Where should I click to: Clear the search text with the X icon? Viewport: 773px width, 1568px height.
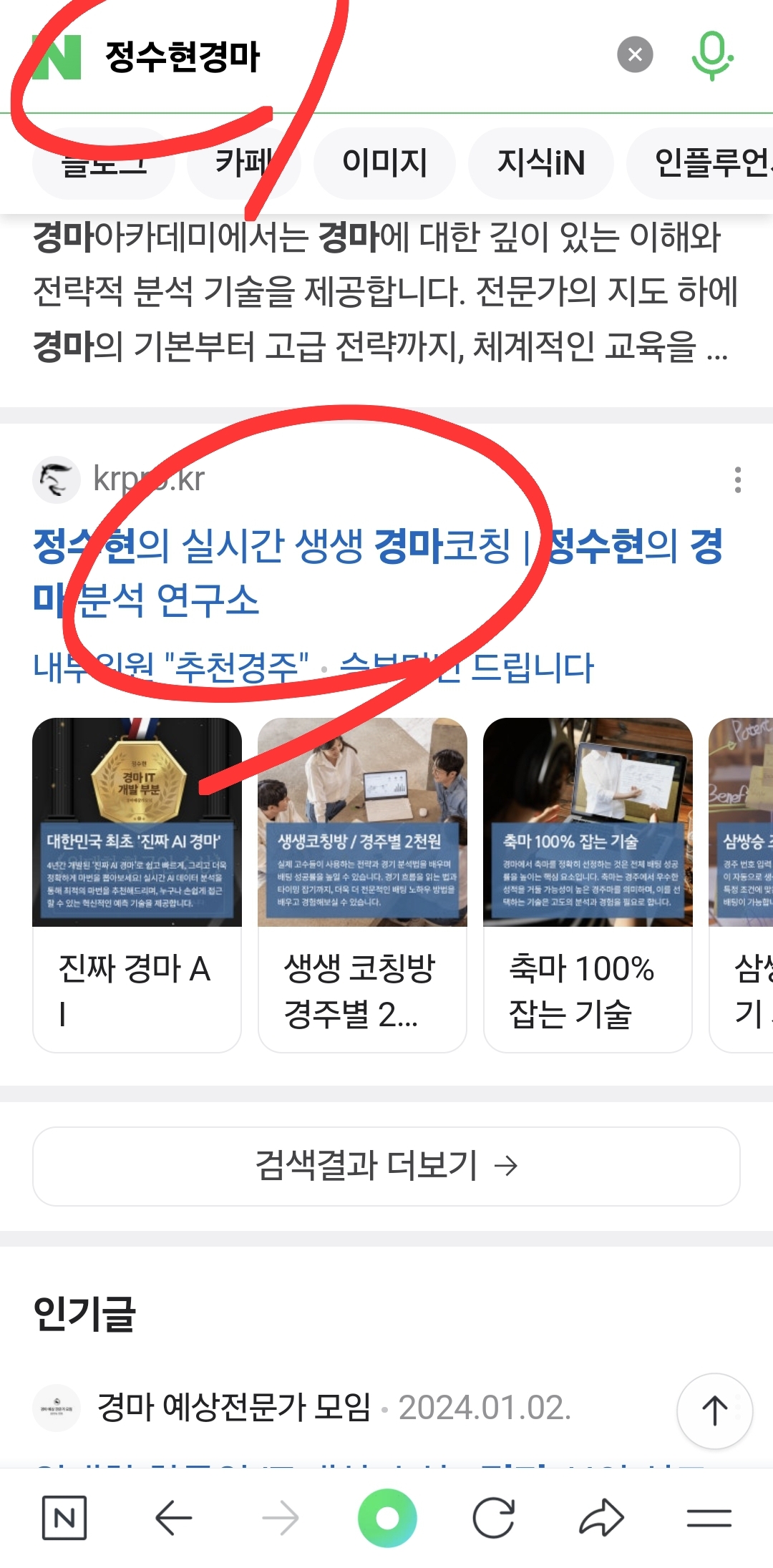pos(635,54)
